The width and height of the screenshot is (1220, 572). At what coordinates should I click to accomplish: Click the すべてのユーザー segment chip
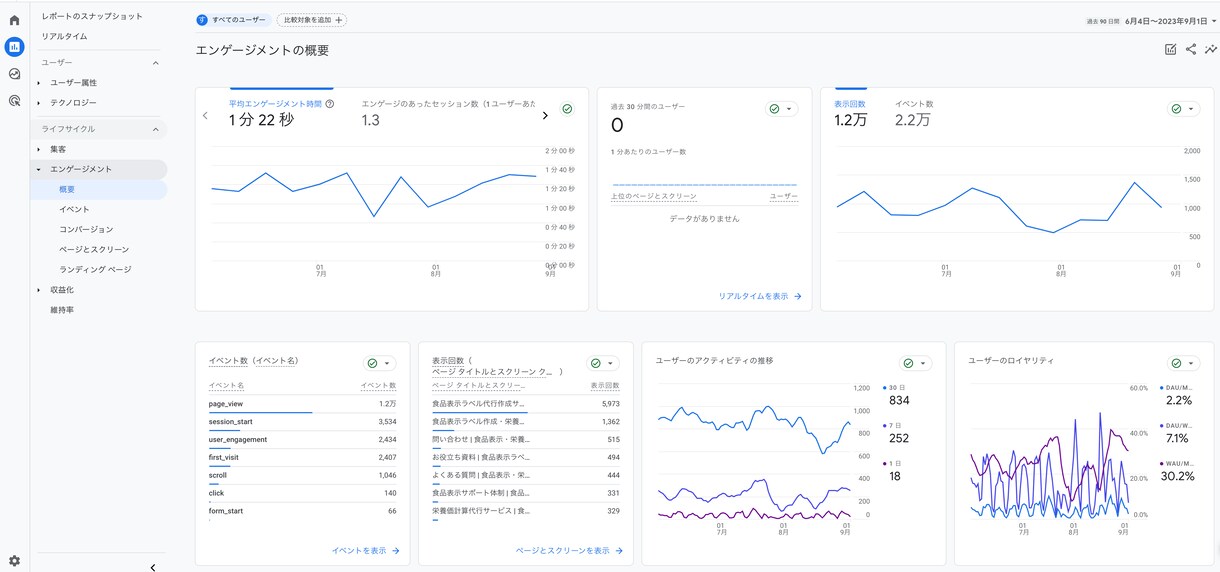click(x=233, y=20)
